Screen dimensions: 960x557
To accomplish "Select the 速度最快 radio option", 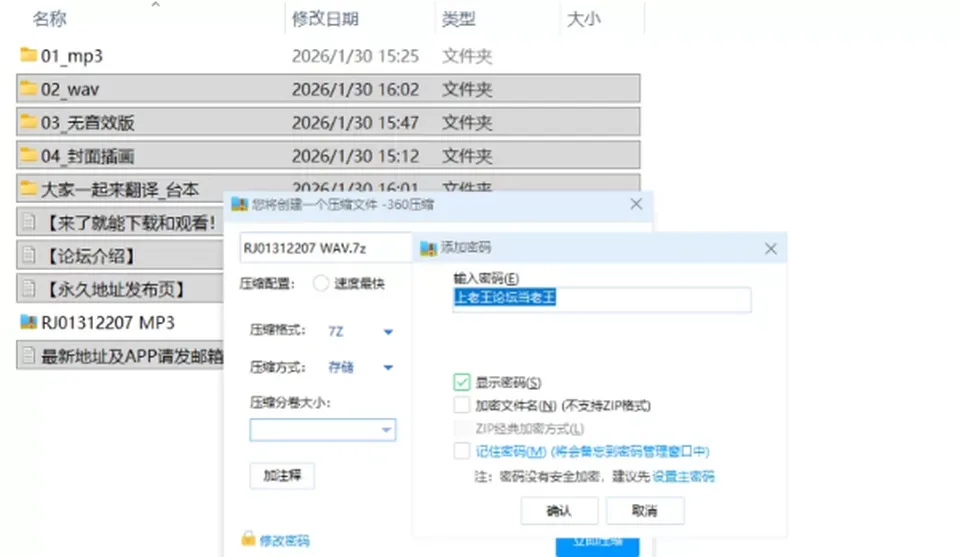I will point(321,283).
